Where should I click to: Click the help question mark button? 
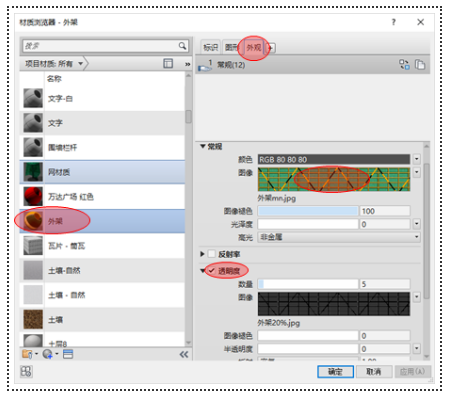394,22
